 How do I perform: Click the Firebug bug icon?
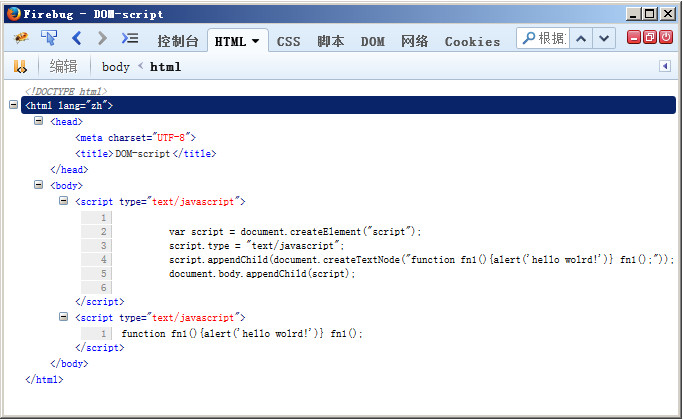tap(20, 39)
